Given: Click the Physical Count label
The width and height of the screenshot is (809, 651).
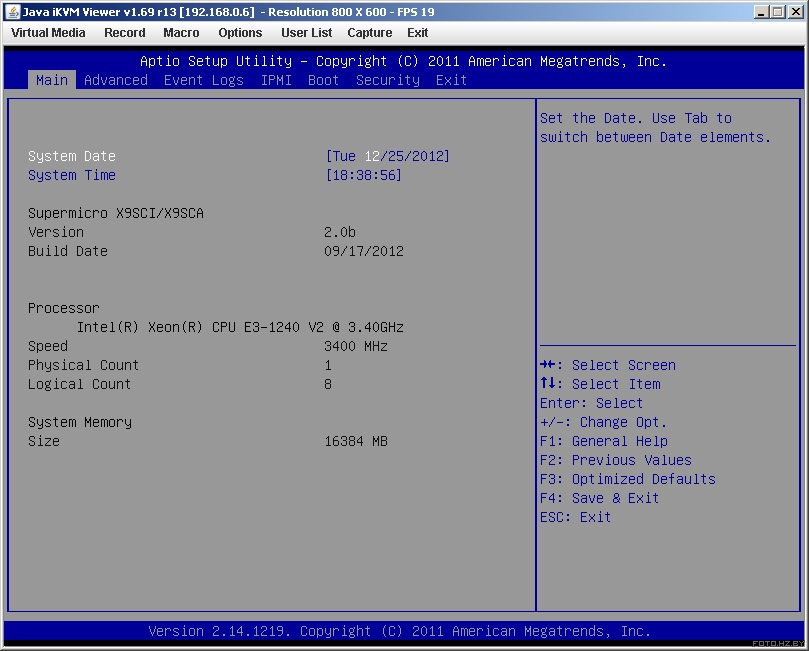Looking at the screenshot, I should [83, 365].
